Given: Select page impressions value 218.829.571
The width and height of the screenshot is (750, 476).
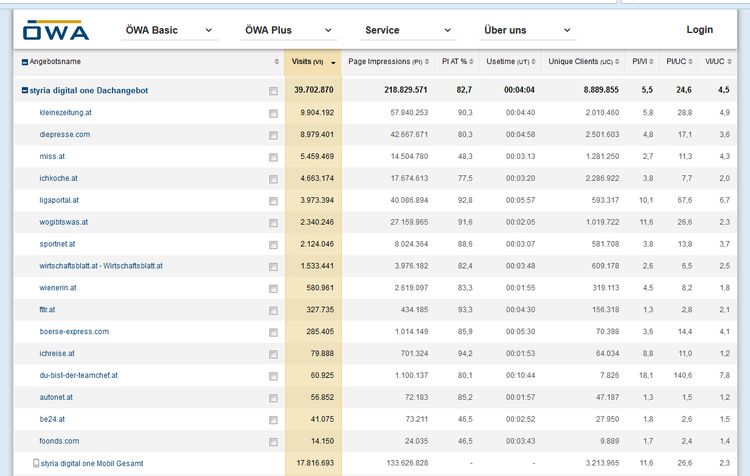Looking at the screenshot, I should [x=406, y=89].
